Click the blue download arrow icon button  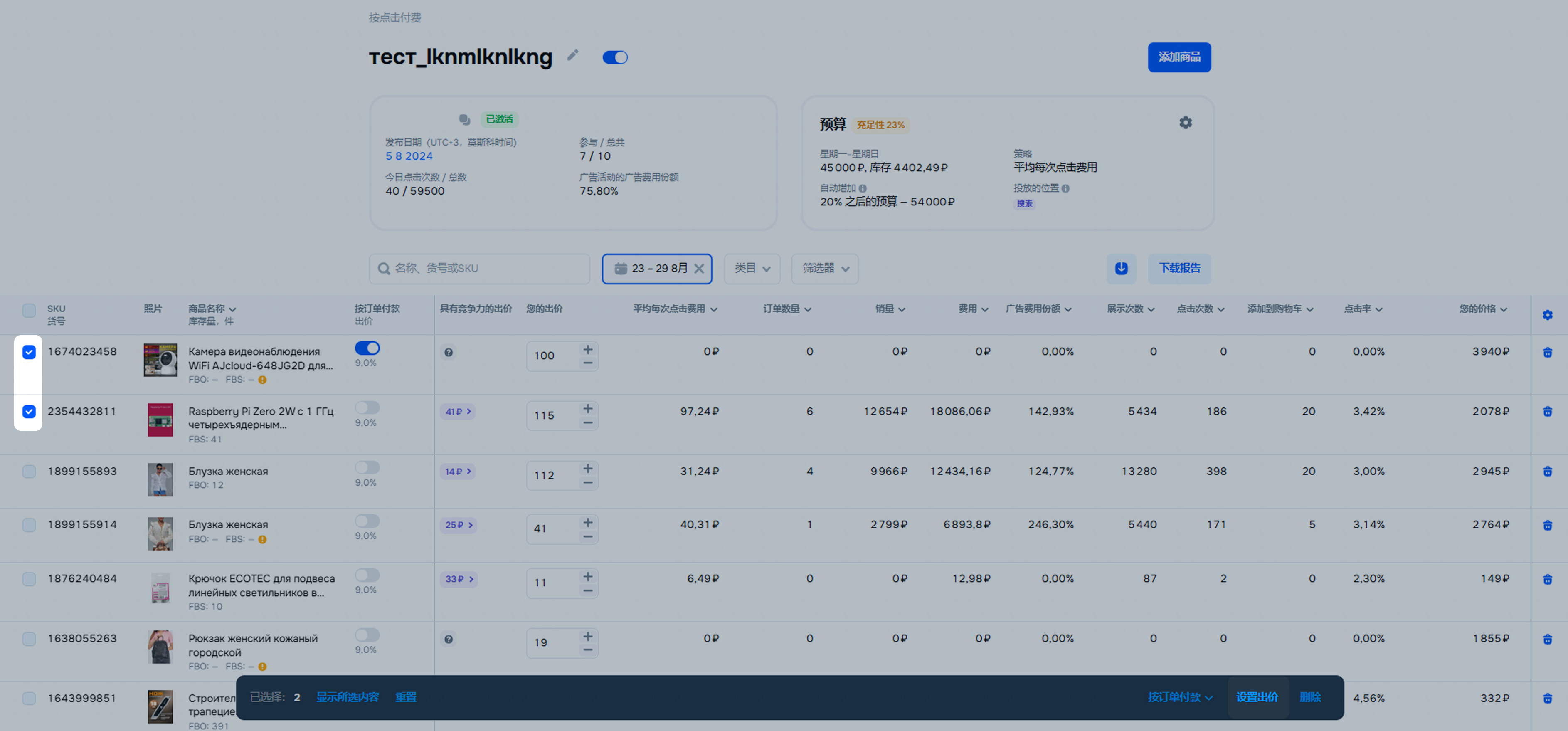[x=1121, y=269]
